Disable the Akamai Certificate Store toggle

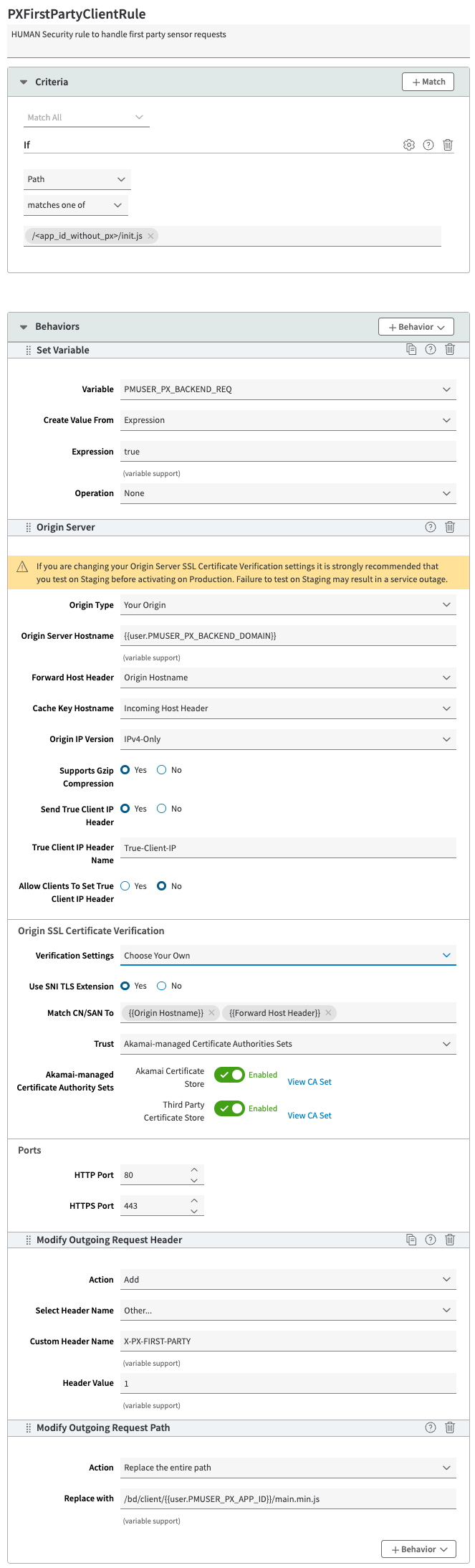click(x=229, y=1075)
